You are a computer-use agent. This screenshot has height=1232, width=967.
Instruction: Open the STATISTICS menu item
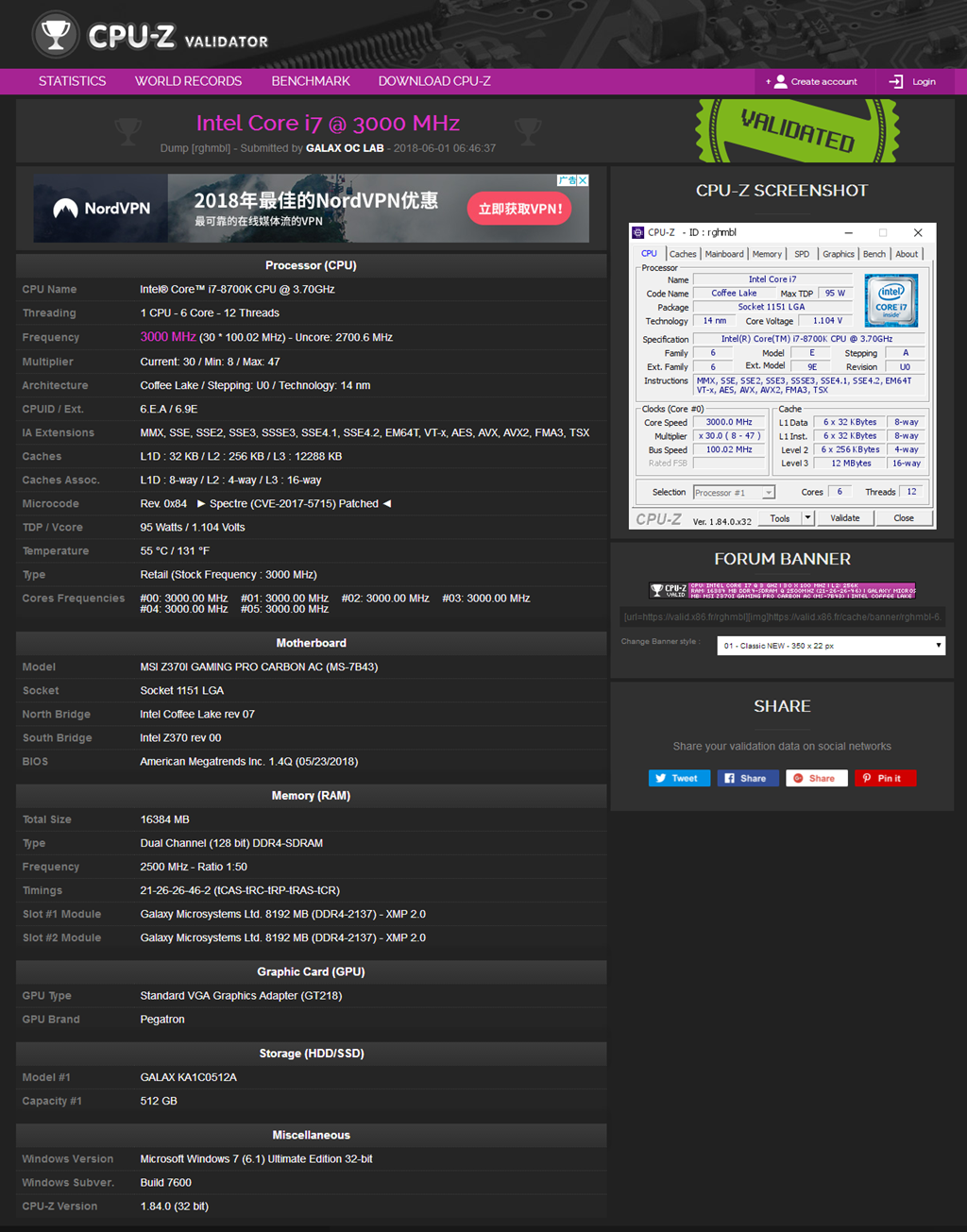tap(72, 81)
